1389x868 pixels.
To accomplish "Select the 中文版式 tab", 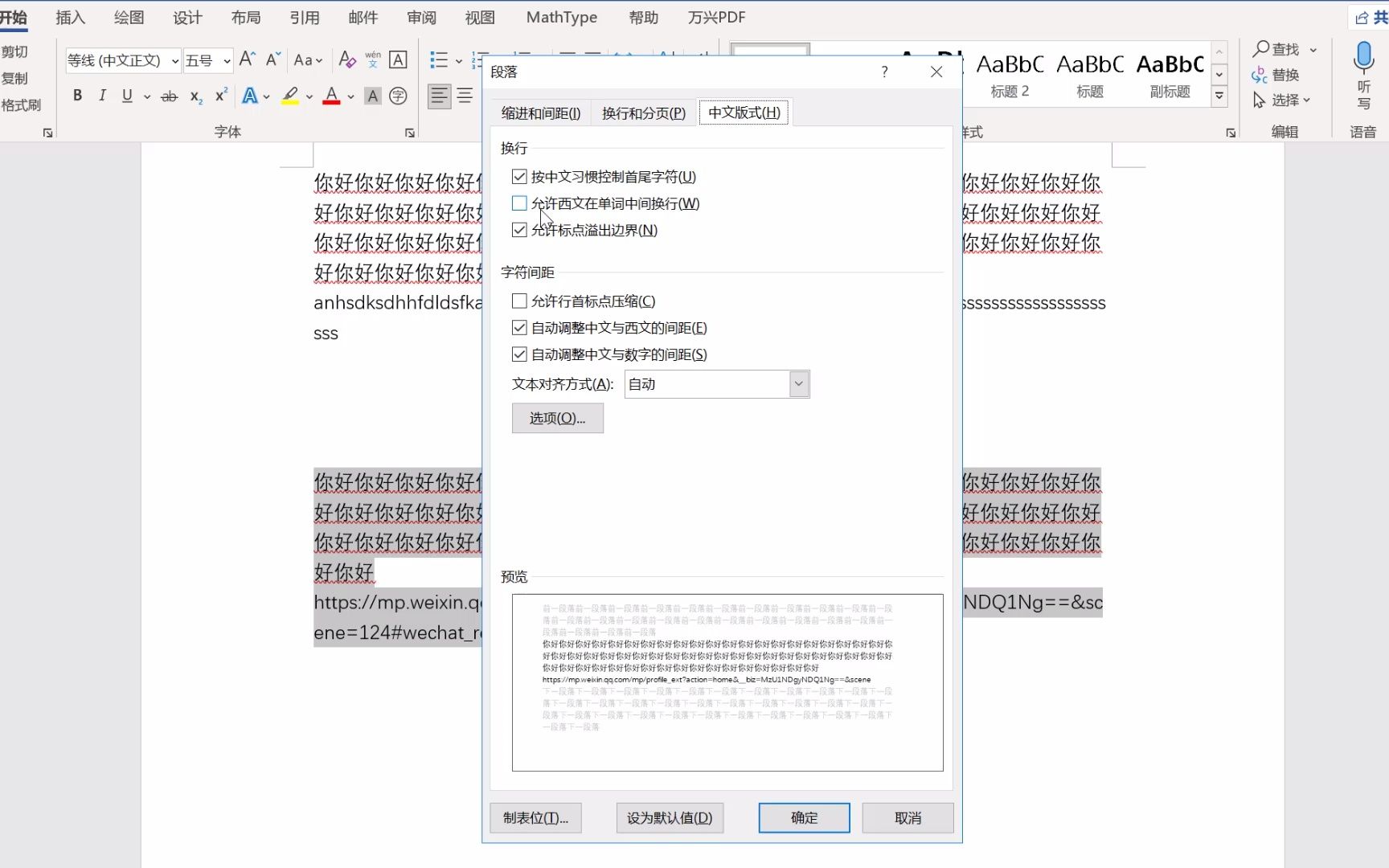I will coord(744,113).
